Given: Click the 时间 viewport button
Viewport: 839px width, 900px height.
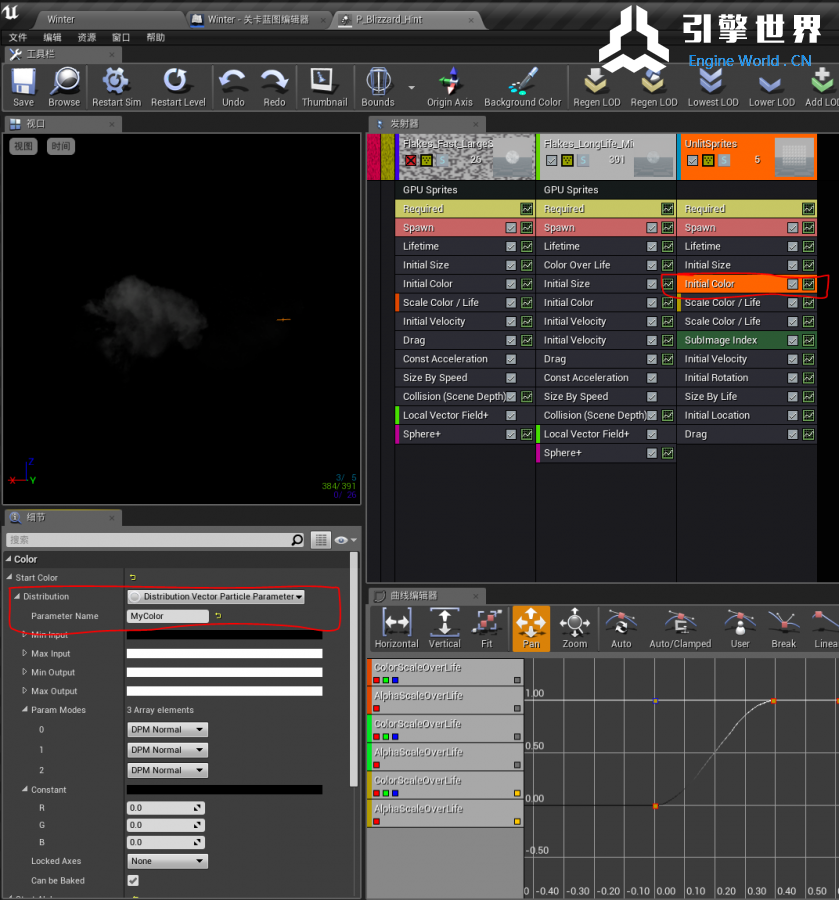Looking at the screenshot, I should click(x=61, y=146).
